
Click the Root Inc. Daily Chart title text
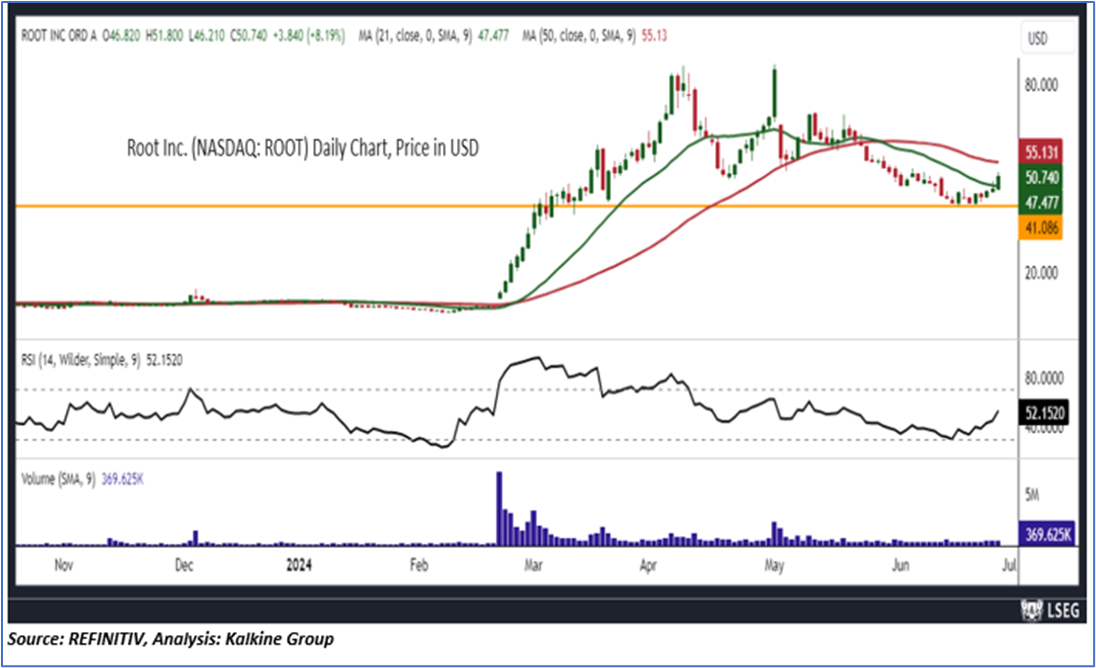(x=303, y=148)
